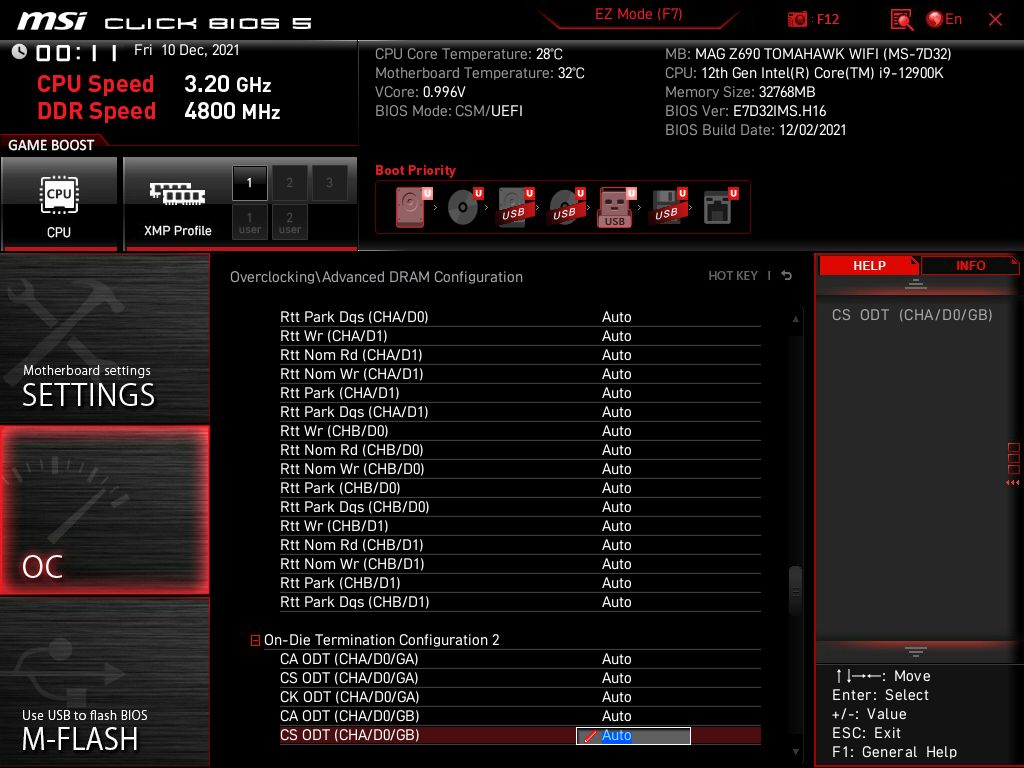Switch to EZ Mode (F7)
Viewport: 1024px width, 768px height.
[638, 14]
